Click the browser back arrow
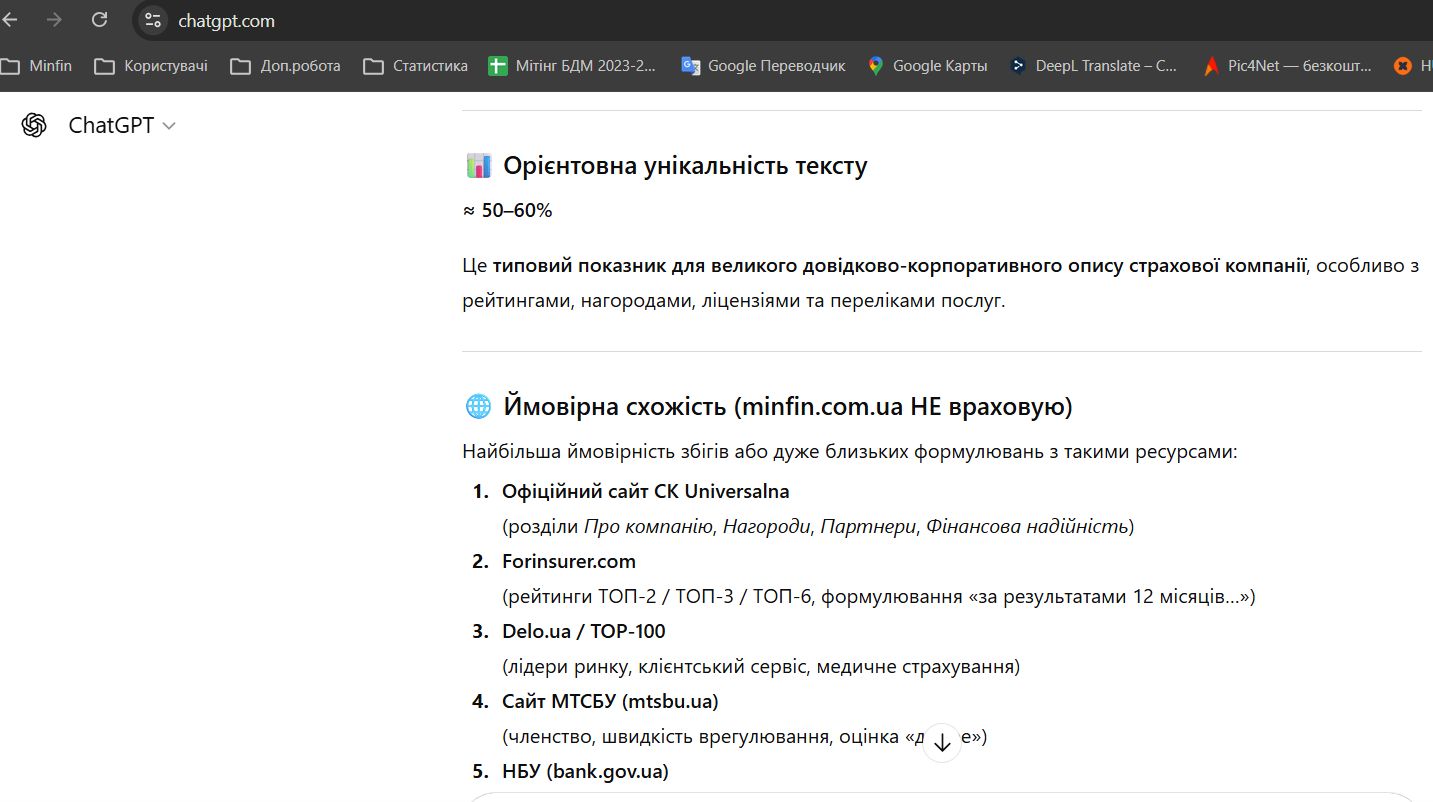Viewport: 1433px width, 802px height. click(x=10, y=20)
